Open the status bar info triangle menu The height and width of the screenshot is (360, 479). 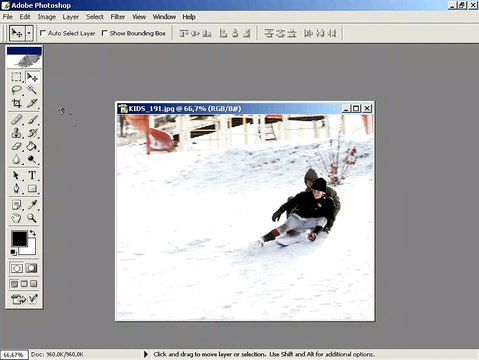146,354
